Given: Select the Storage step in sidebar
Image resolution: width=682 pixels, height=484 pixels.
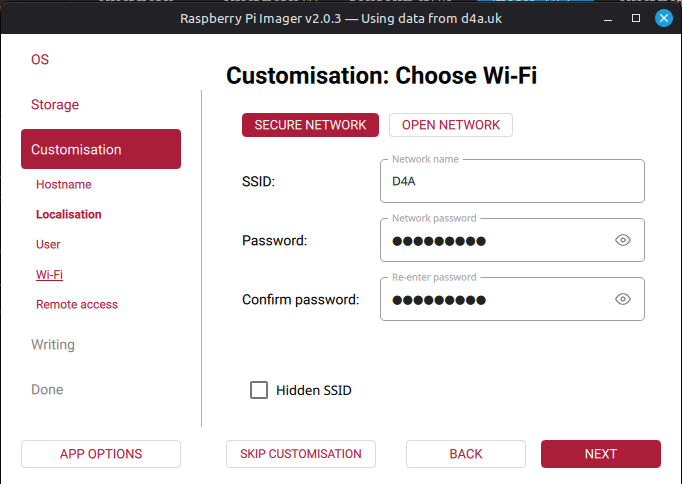Looking at the screenshot, I should pos(55,104).
